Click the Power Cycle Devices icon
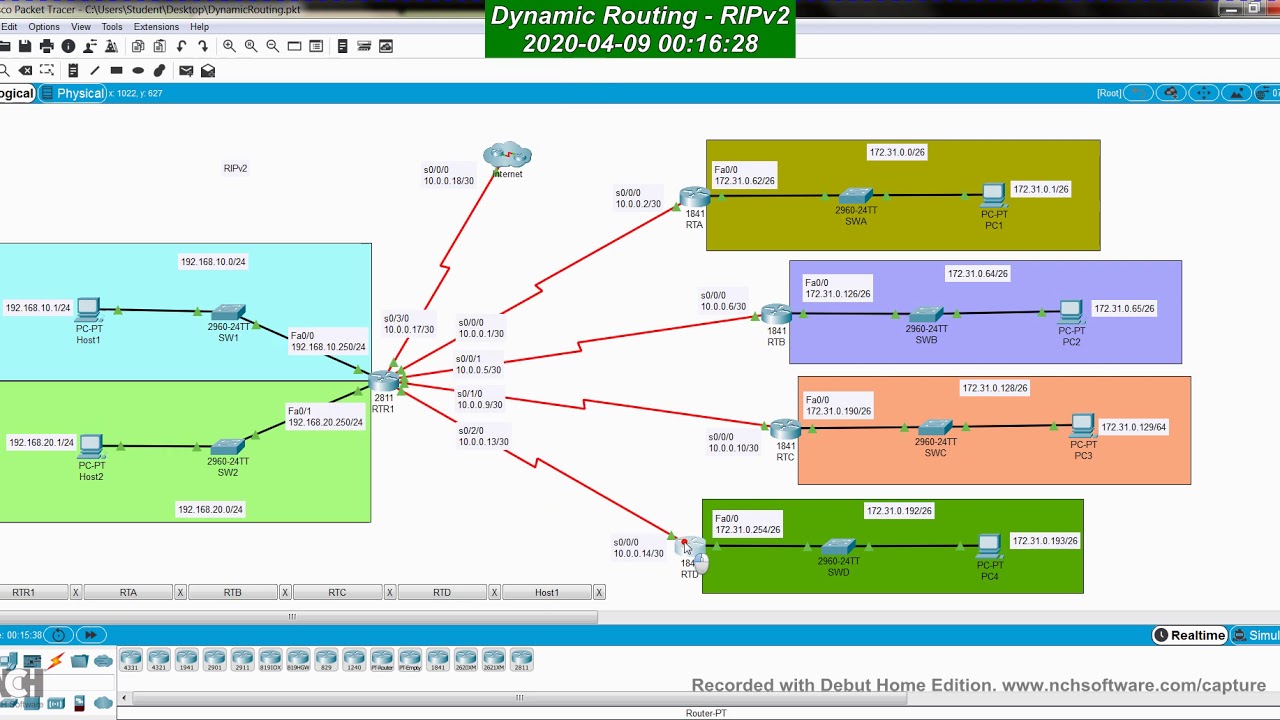 pyautogui.click(x=59, y=635)
